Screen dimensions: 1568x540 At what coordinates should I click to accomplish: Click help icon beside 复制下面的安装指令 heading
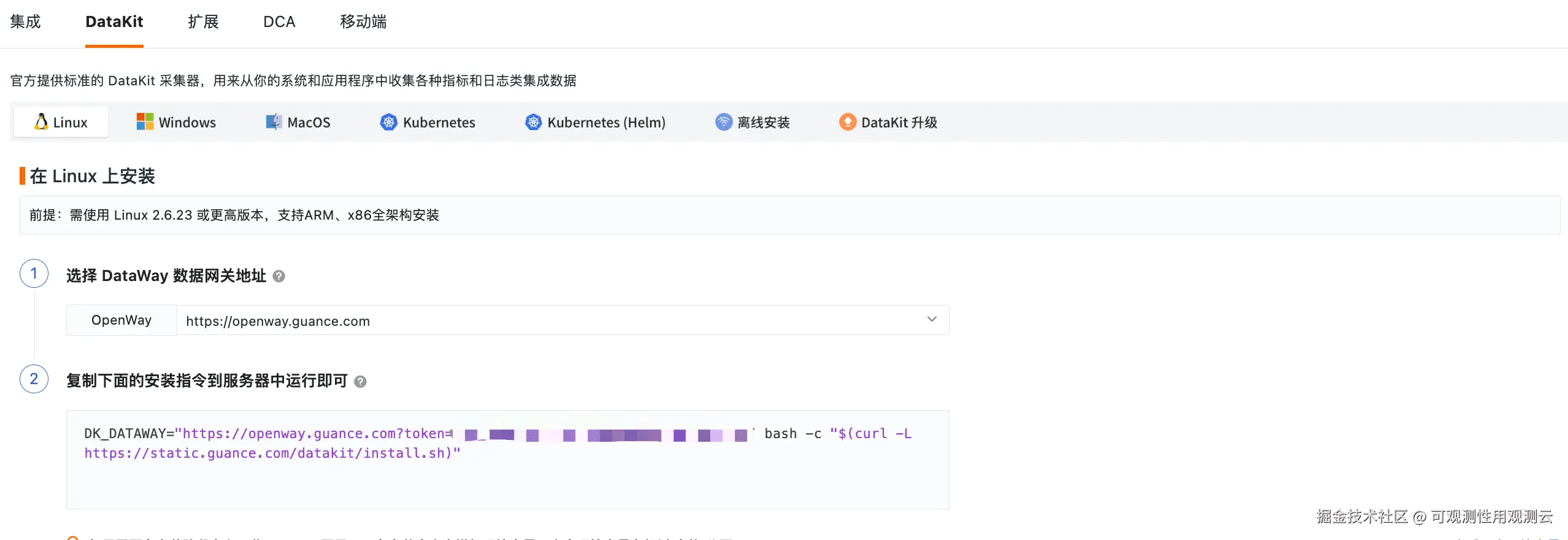pos(360,382)
